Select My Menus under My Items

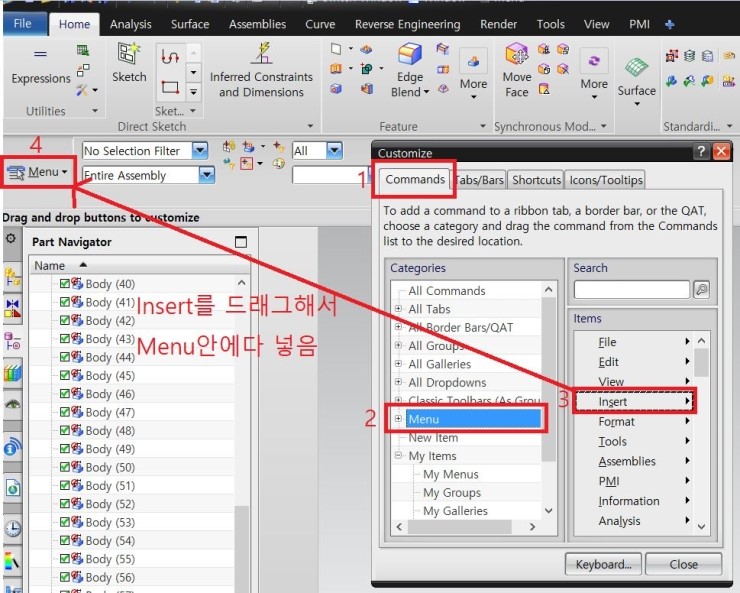tap(450, 474)
